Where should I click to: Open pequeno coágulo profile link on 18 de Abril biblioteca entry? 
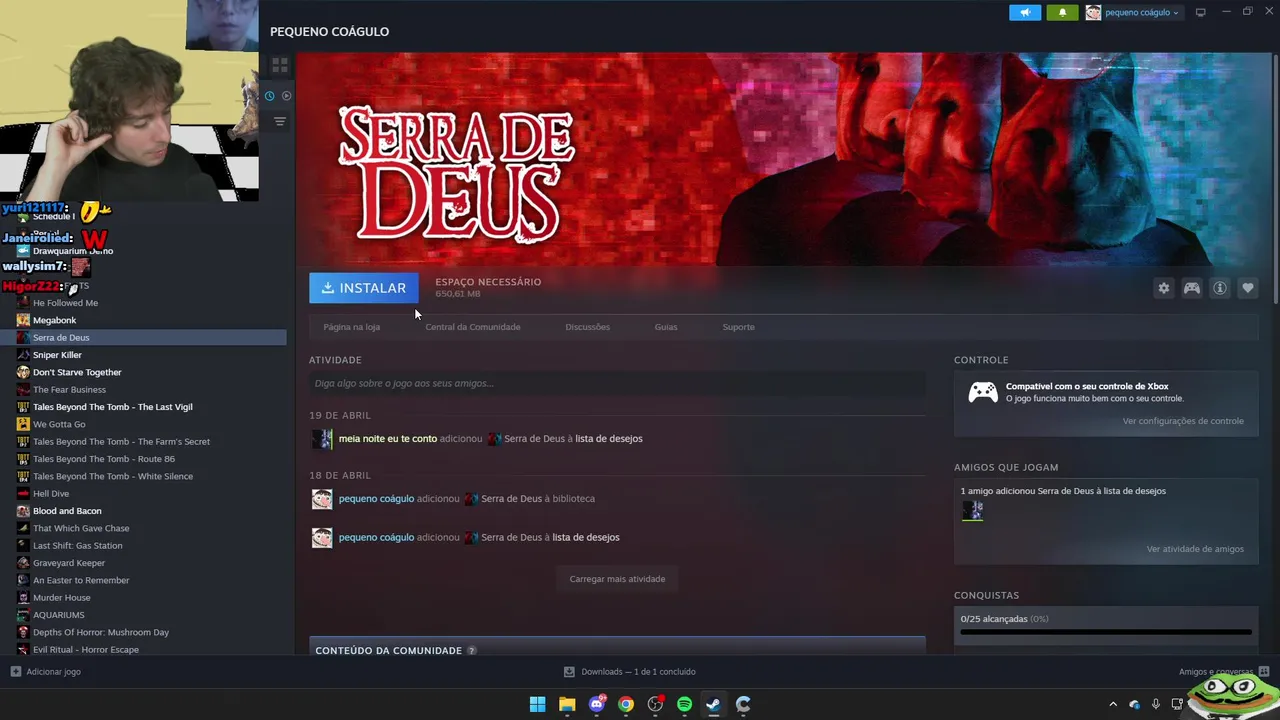coord(376,499)
